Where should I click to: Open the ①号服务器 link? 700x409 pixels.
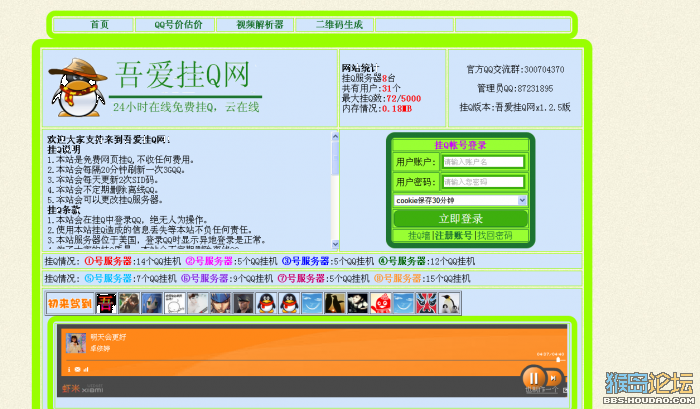pos(108,261)
